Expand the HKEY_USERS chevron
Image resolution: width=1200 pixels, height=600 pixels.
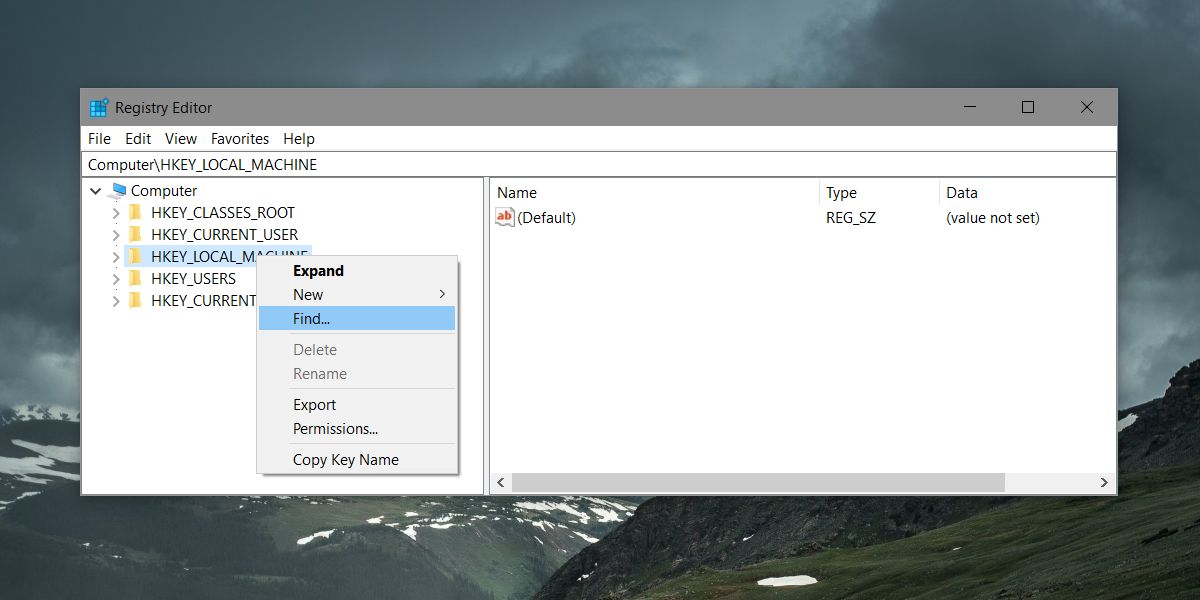coord(116,279)
